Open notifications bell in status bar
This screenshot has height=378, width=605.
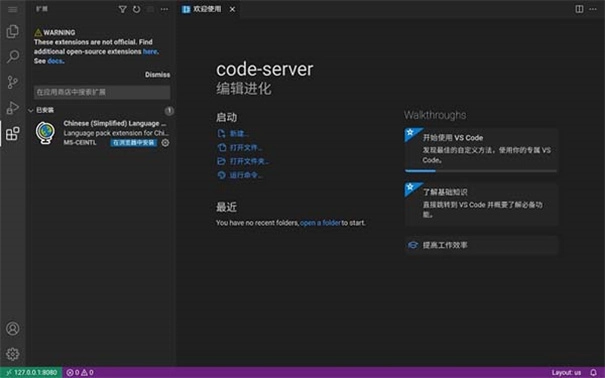[593, 373]
